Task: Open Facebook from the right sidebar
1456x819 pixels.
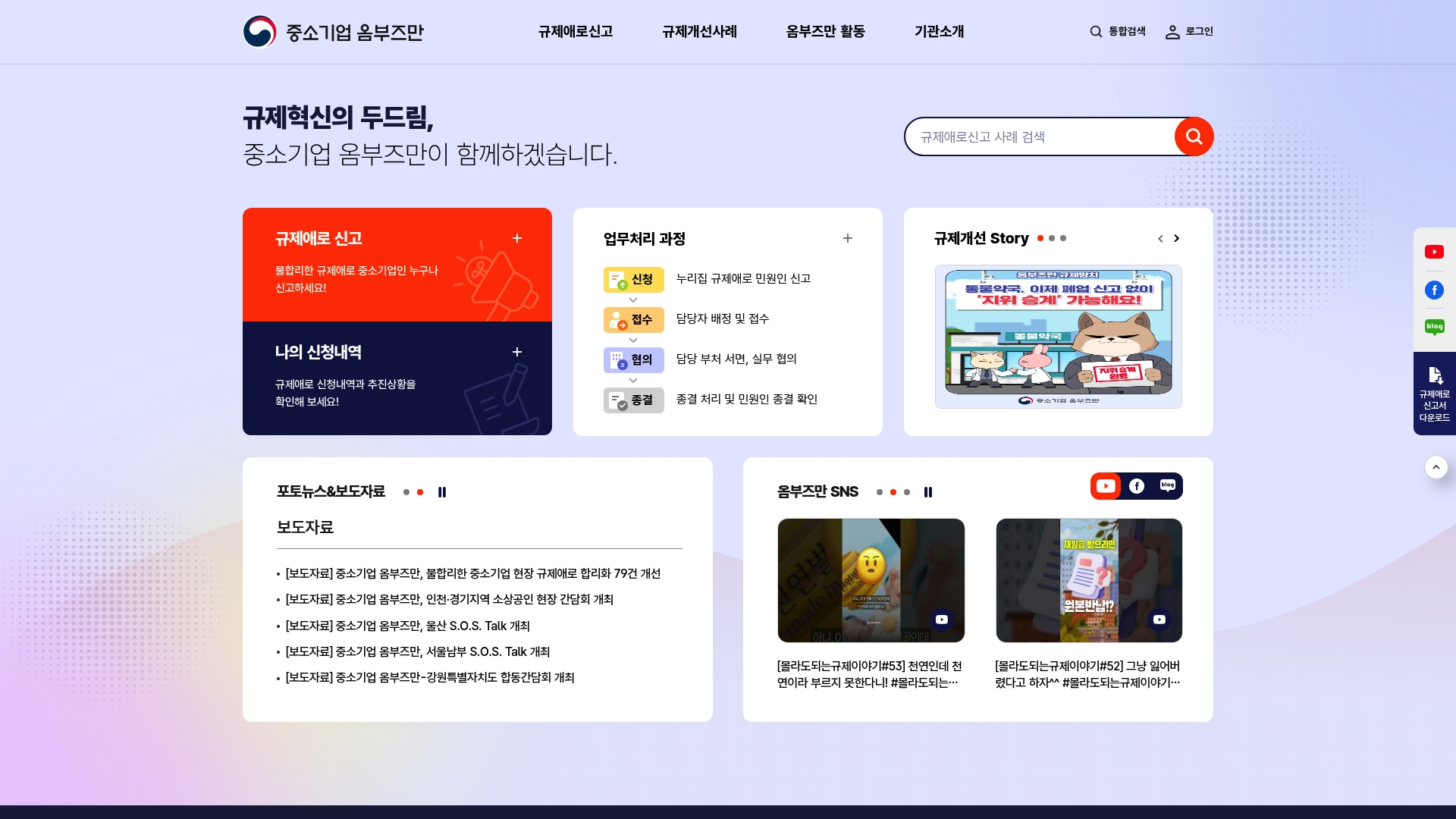Action: coord(1435,290)
